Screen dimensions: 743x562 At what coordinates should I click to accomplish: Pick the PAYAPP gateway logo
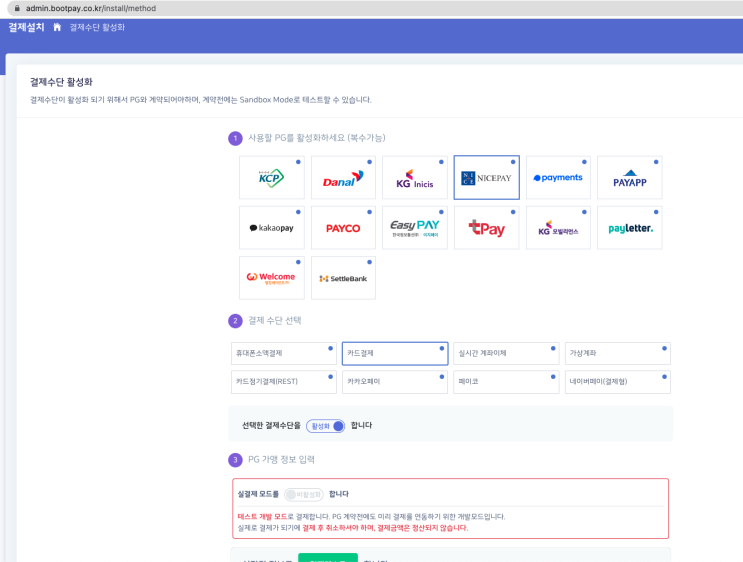[629, 178]
